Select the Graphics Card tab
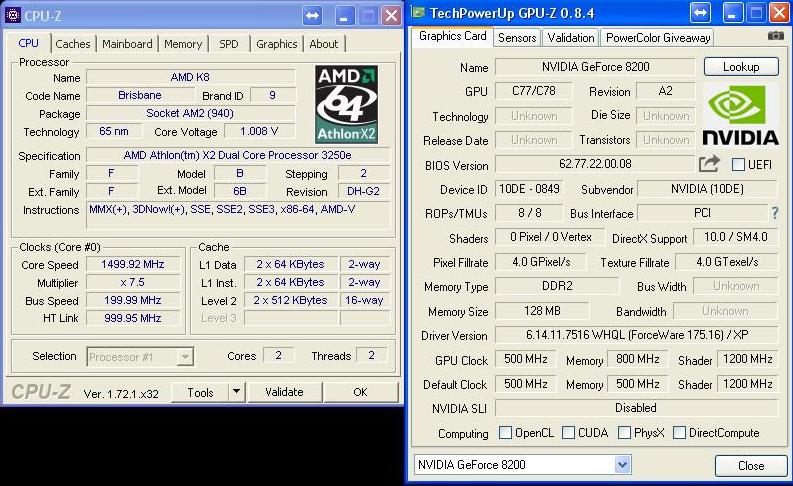 click(453, 36)
